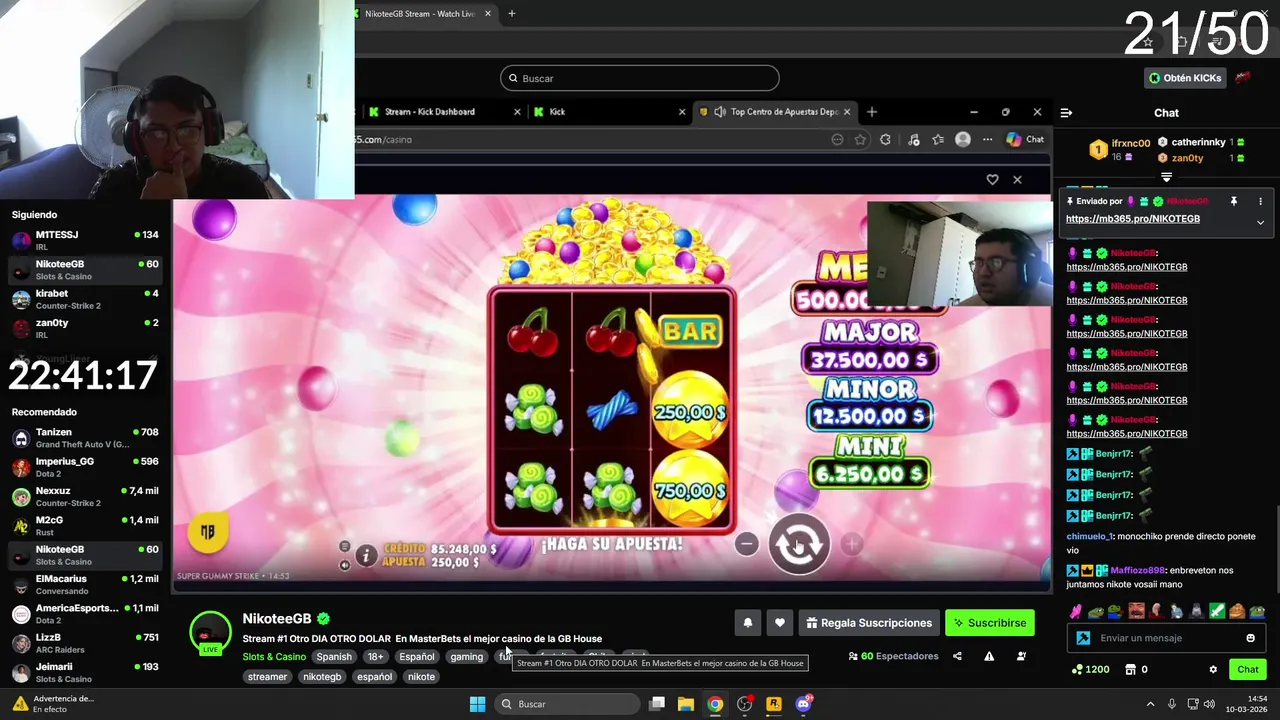Open the streamed browser's three-dot menu
The height and width of the screenshot is (720, 1280).
(987, 140)
